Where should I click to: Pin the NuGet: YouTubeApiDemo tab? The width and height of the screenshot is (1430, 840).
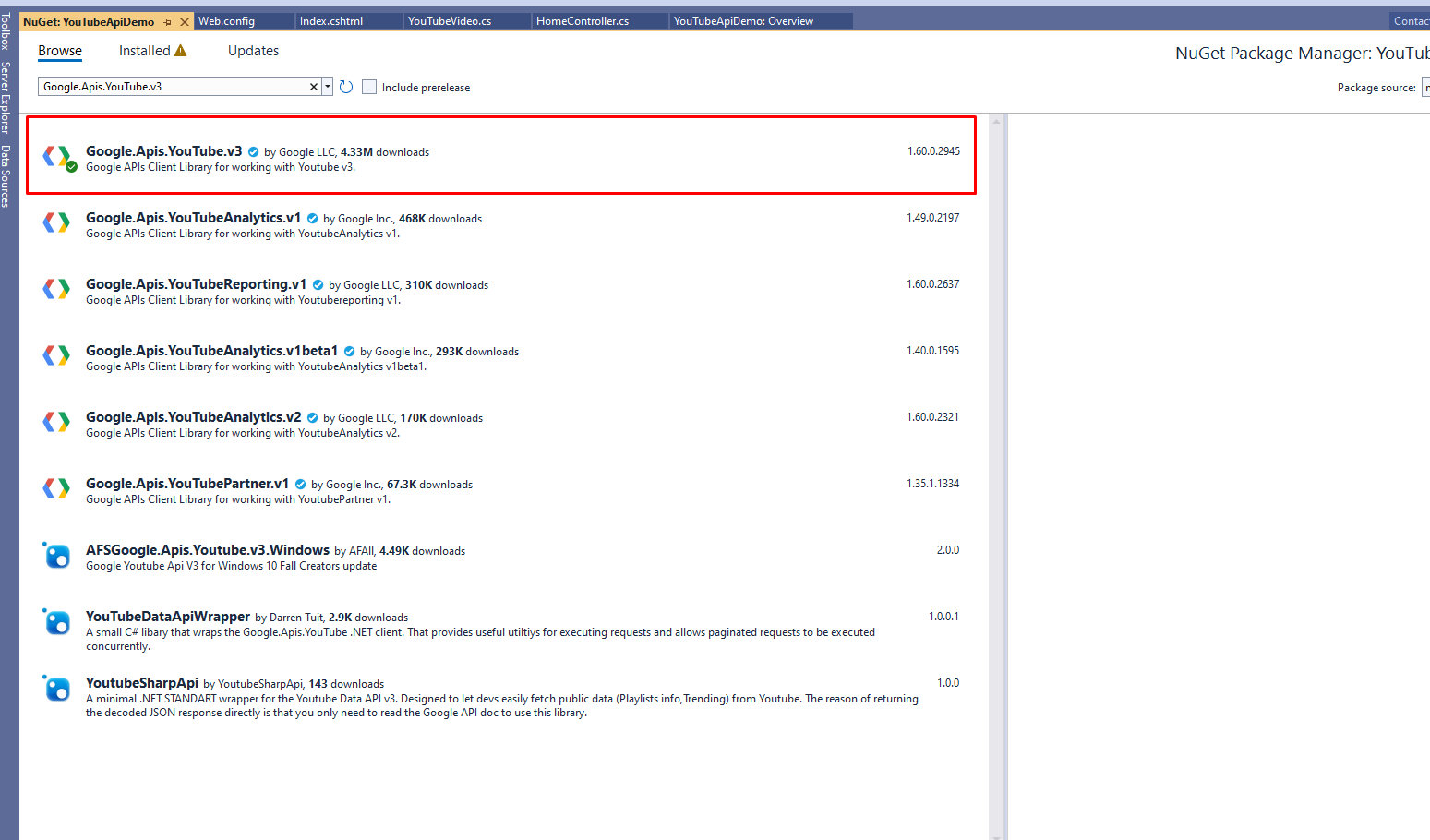[x=168, y=22]
